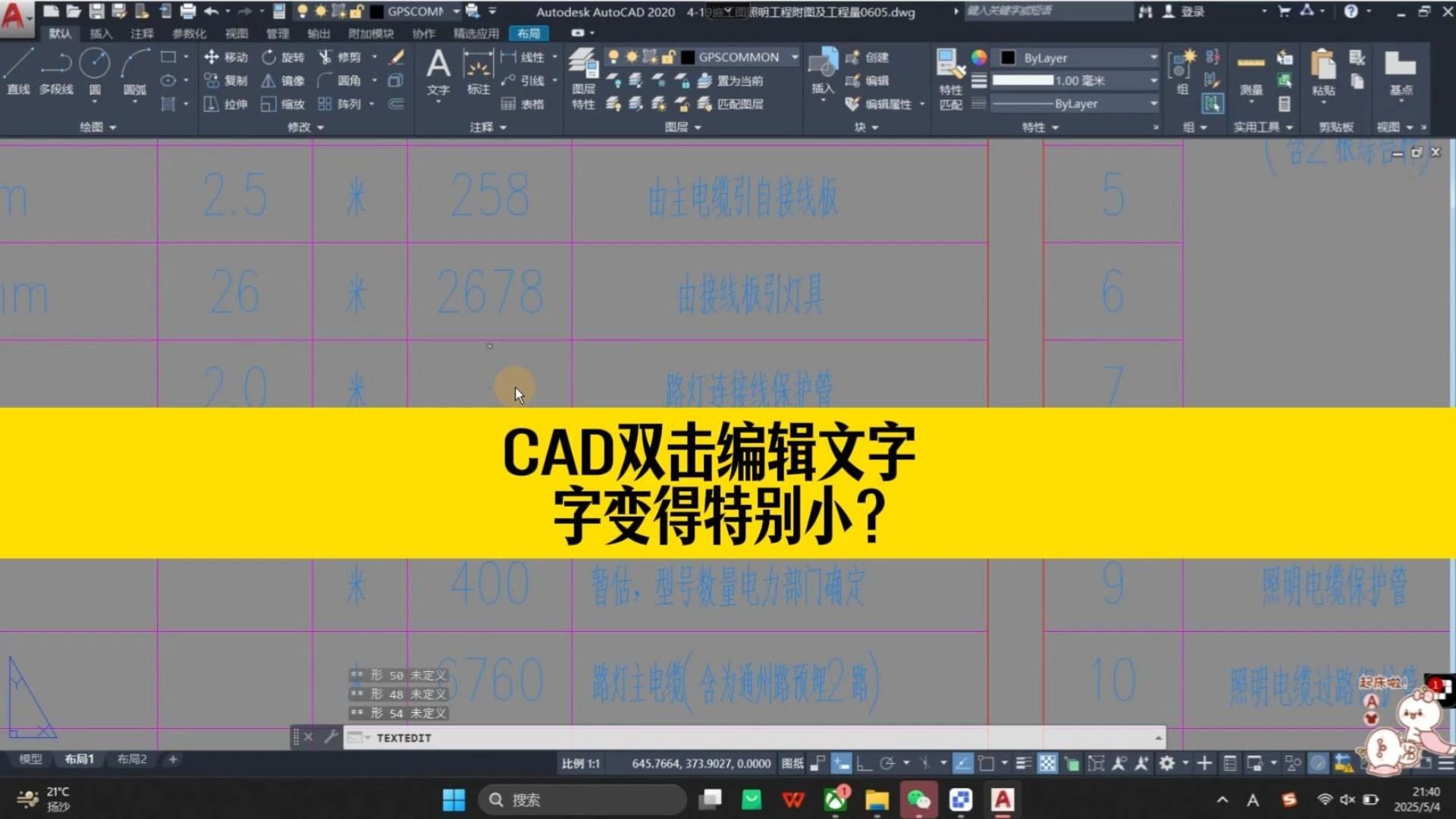Toggle the snap-to-grid icon on status bar
This screenshot has width=1456, height=819.
(x=841, y=763)
